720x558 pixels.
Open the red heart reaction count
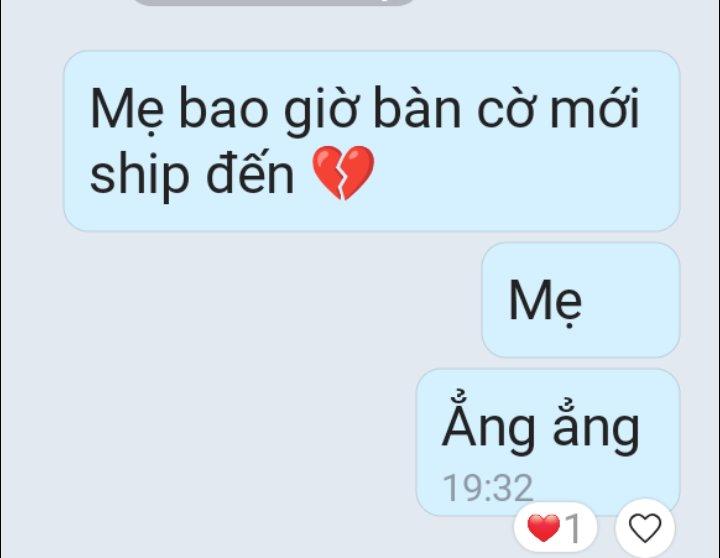pos(555,527)
